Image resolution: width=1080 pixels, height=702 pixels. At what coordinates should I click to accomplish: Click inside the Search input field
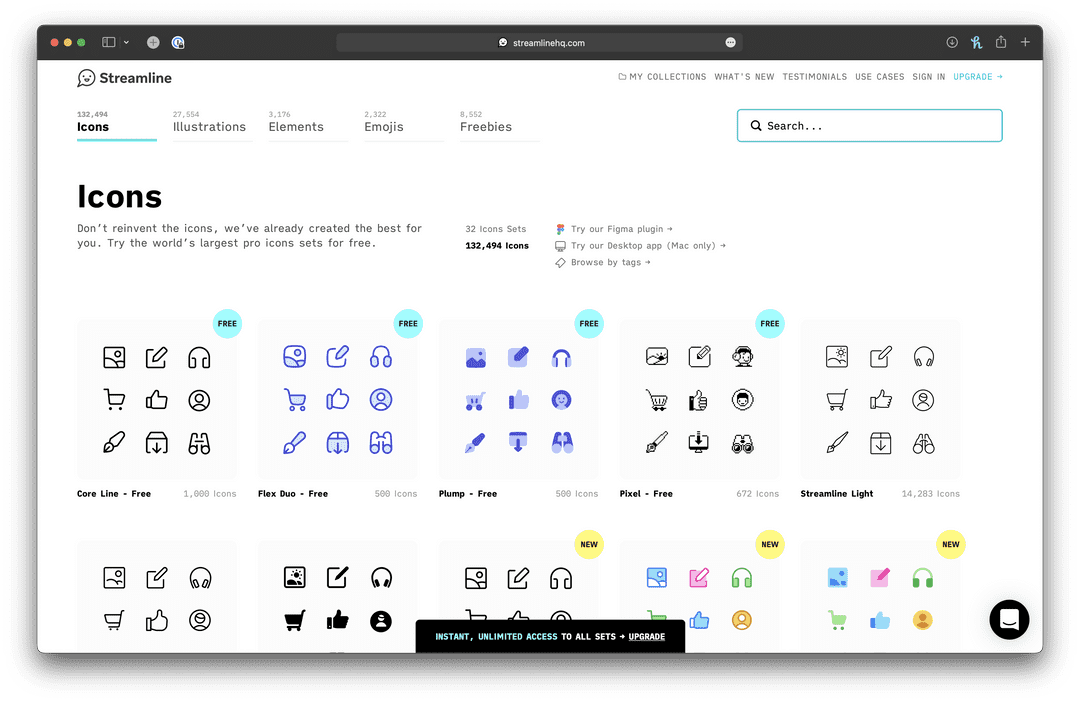click(x=868, y=125)
